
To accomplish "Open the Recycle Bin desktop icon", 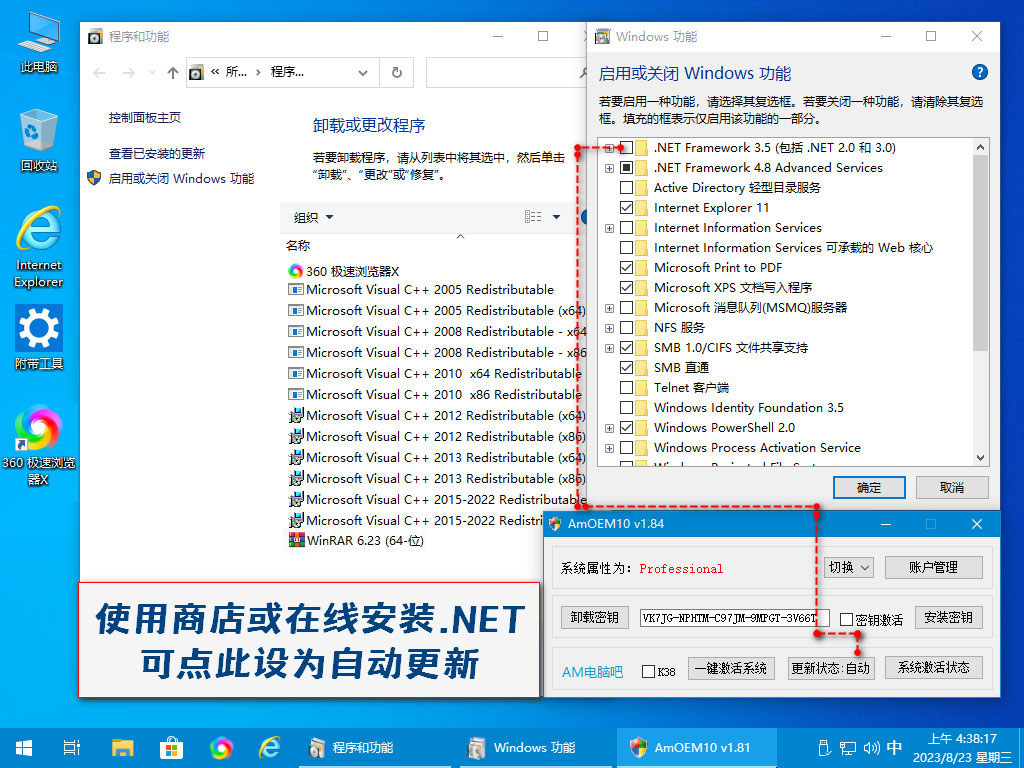I will [x=39, y=140].
